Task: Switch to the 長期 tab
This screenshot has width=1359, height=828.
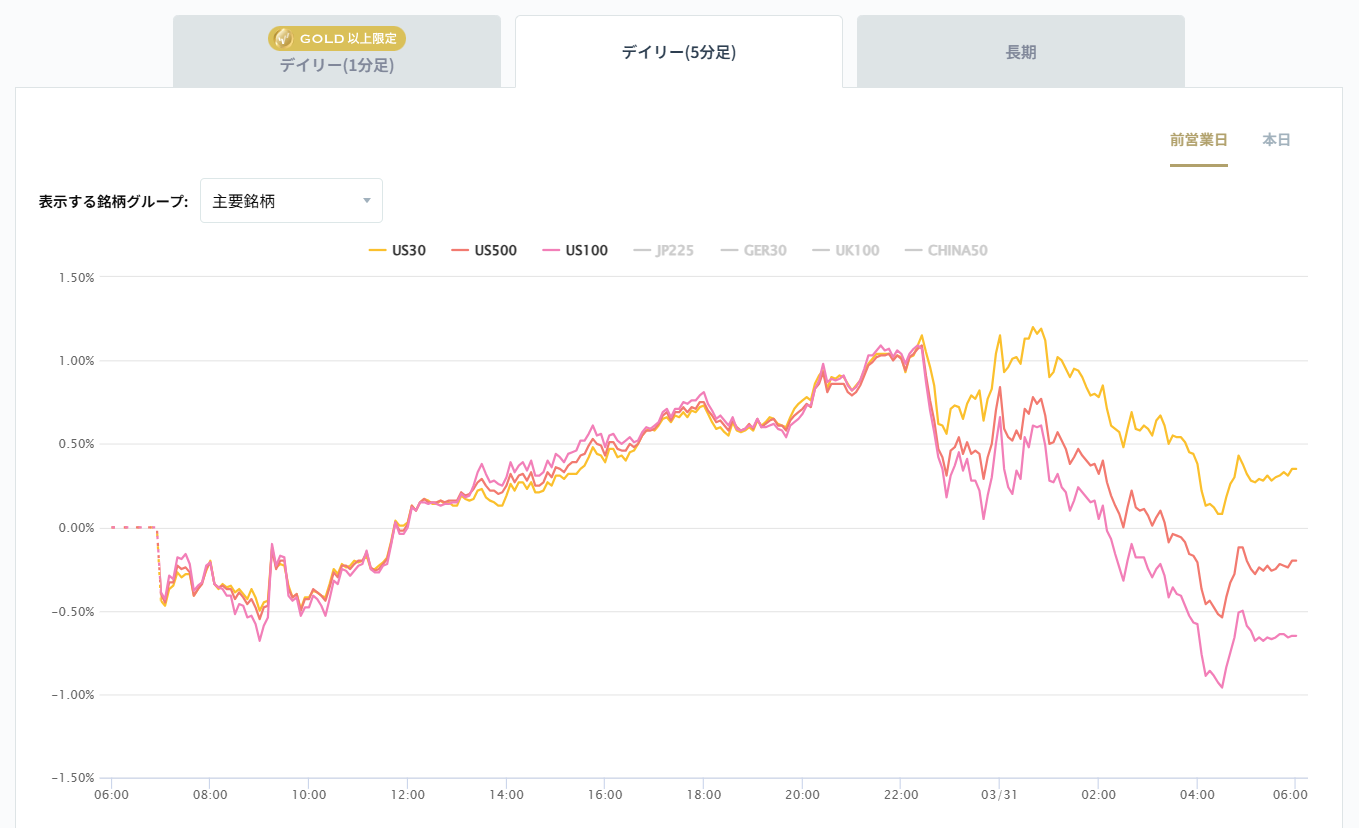Action: pos(1020,53)
